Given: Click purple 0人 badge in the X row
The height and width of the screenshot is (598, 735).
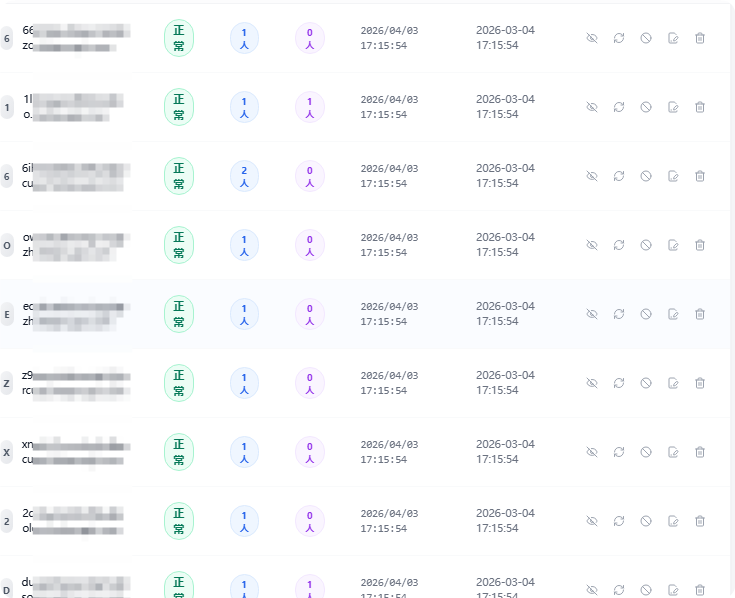Looking at the screenshot, I should click(x=310, y=452).
